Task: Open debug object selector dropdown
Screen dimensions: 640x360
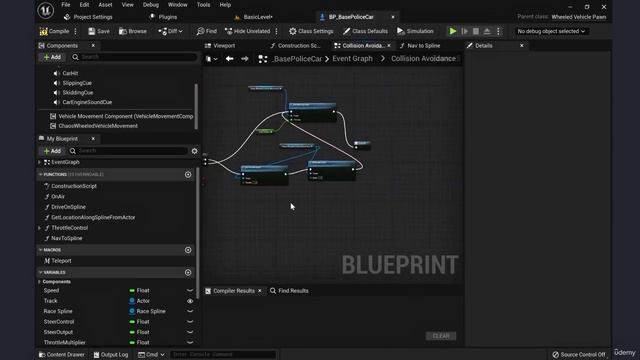Action: pyautogui.click(x=551, y=31)
